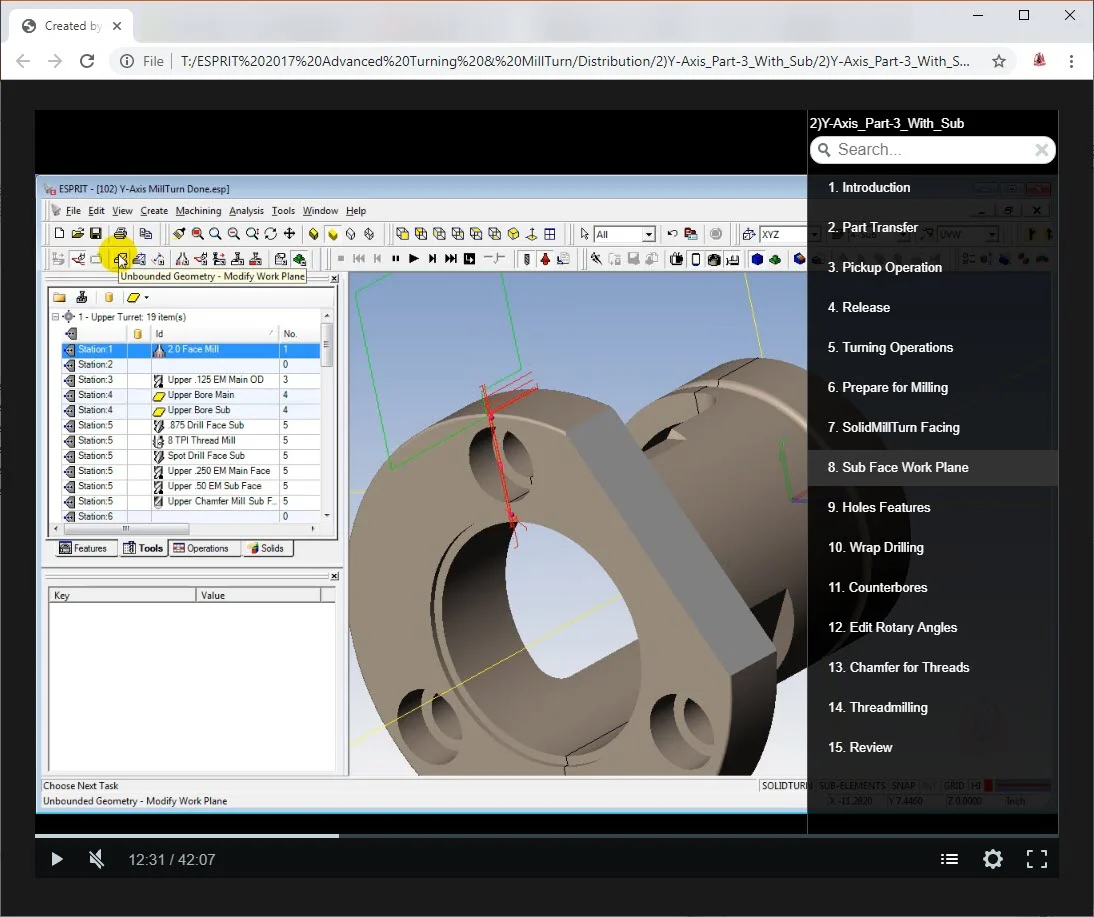Click the Save floppy disk icon
Screen dimensions: 1094x917
coord(96,234)
